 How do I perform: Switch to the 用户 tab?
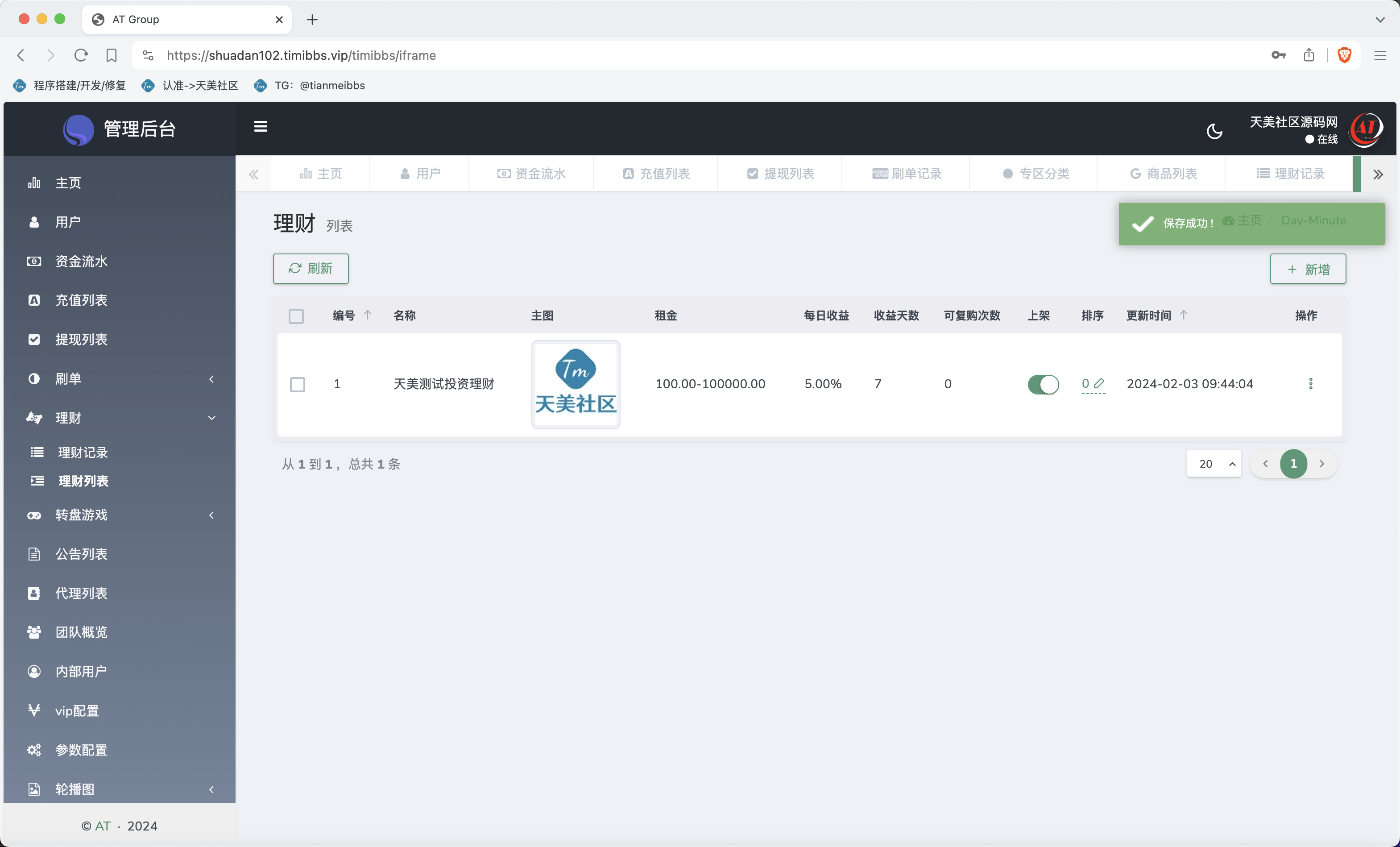[x=419, y=174]
